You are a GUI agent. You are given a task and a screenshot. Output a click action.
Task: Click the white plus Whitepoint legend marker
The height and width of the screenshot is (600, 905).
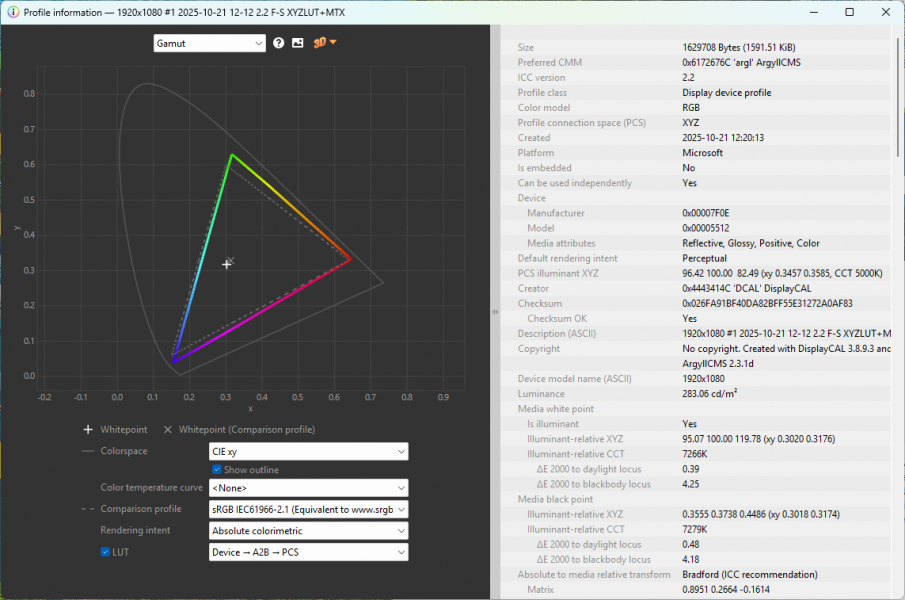(x=88, y=429)
